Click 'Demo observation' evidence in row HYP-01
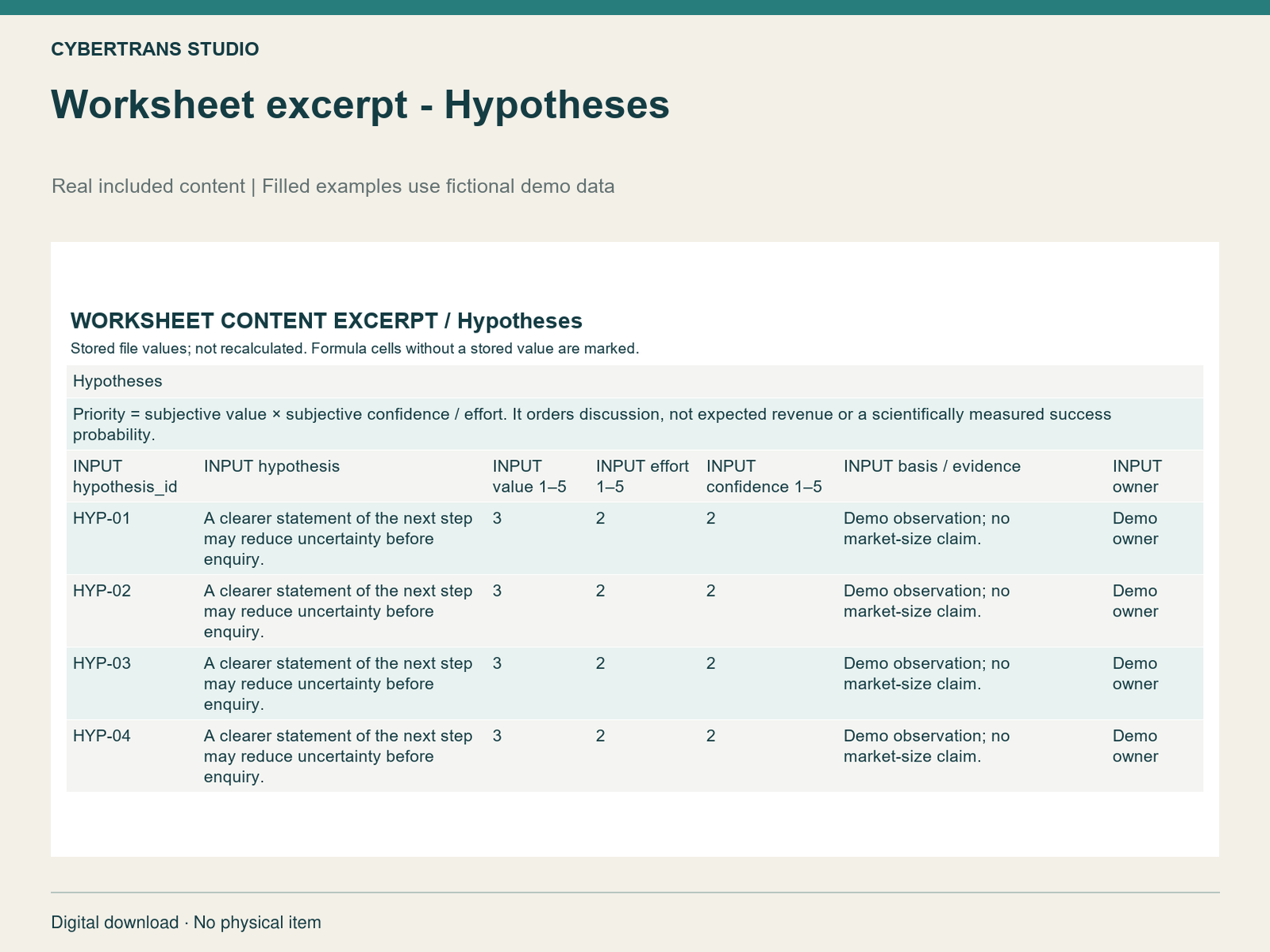Image resolution: width=1270 pixels, height=952 pixels. click(926, 528)
